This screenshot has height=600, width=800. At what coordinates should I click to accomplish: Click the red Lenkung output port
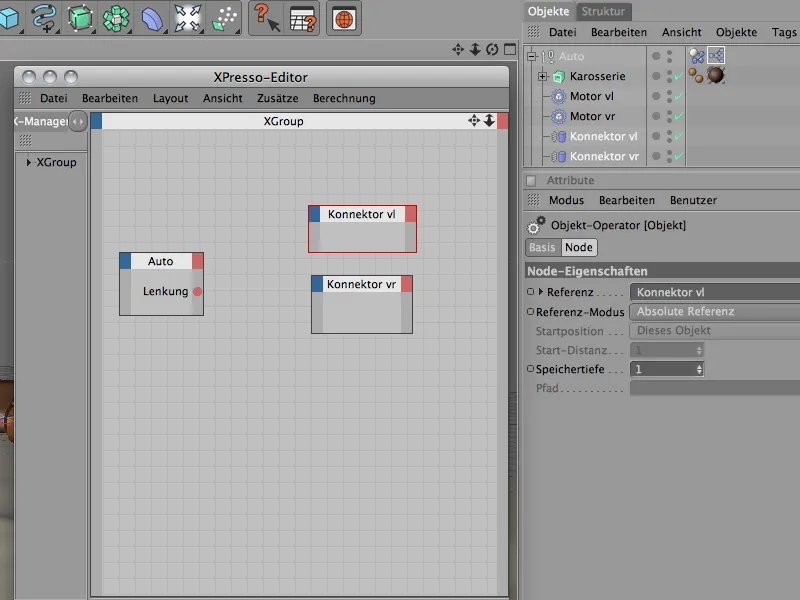(197, 291)
